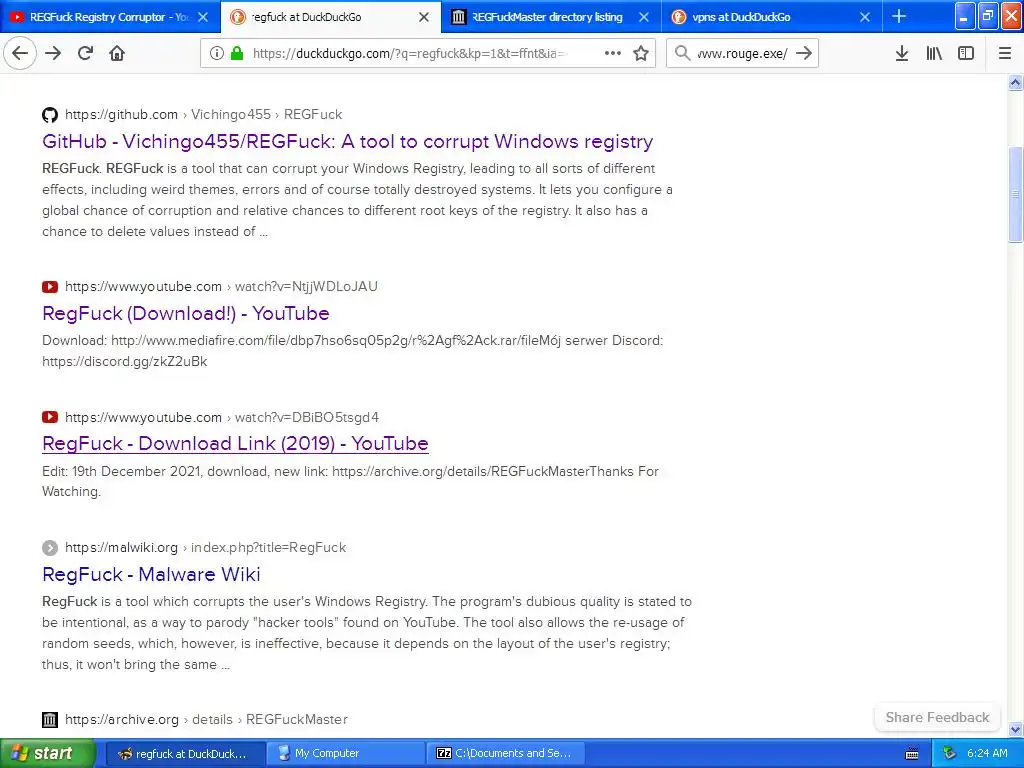
Task: Open the Windows Start button
Action: click(x=48, y=753)
